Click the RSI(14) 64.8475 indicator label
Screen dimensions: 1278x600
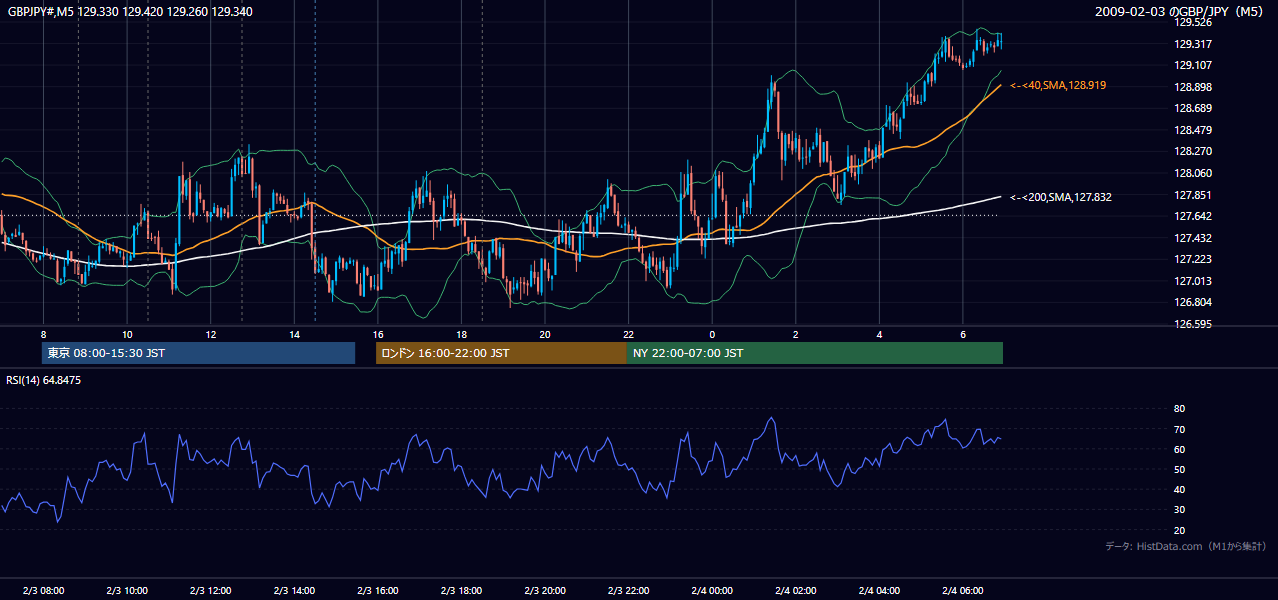click(x=44, y=380)
